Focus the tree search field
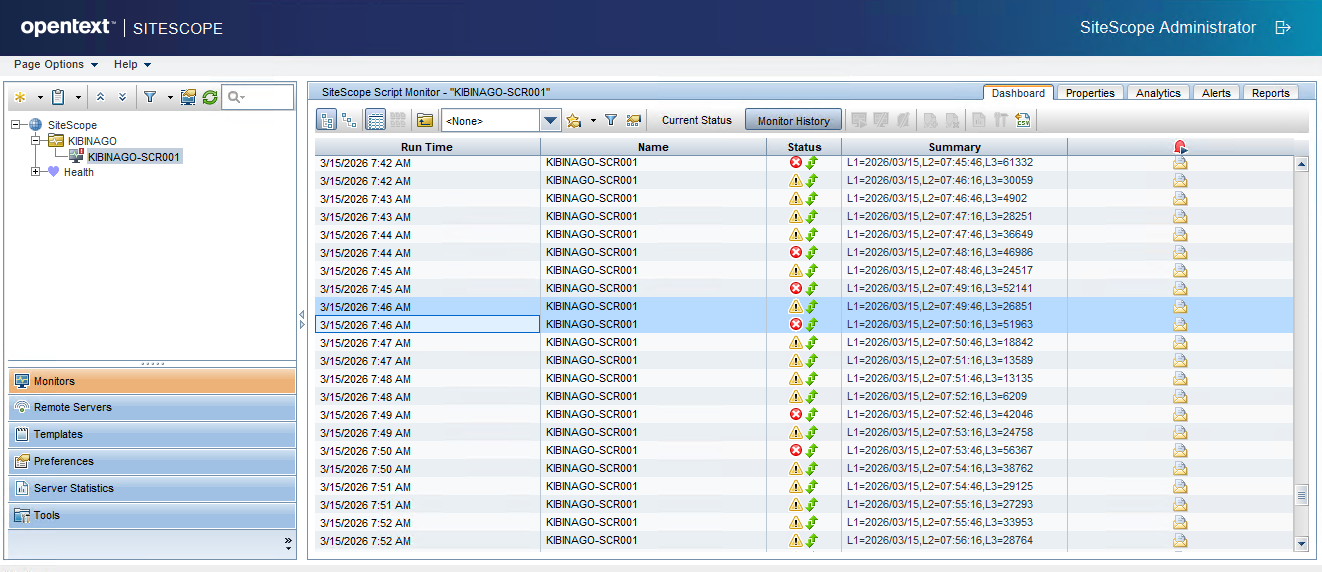 click(x=258, y=97)
